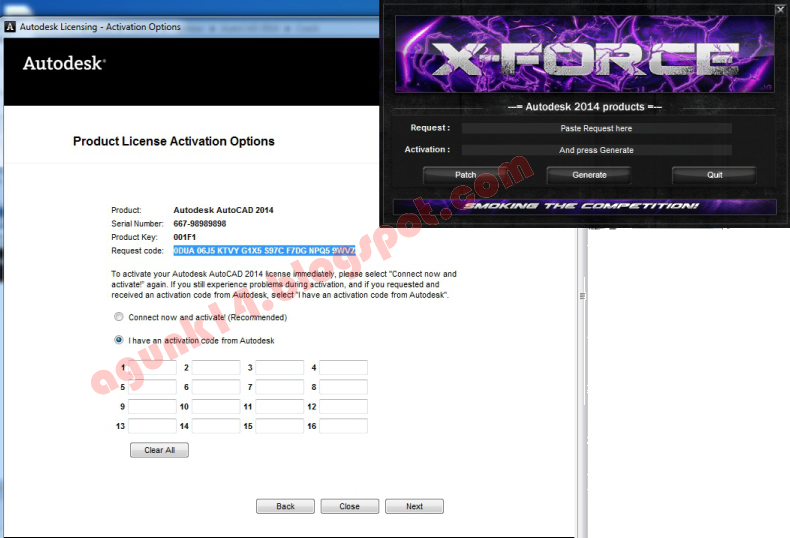Proceed with the Next button
Viewport: 790px width, 538px height.
tap(414, 506)
